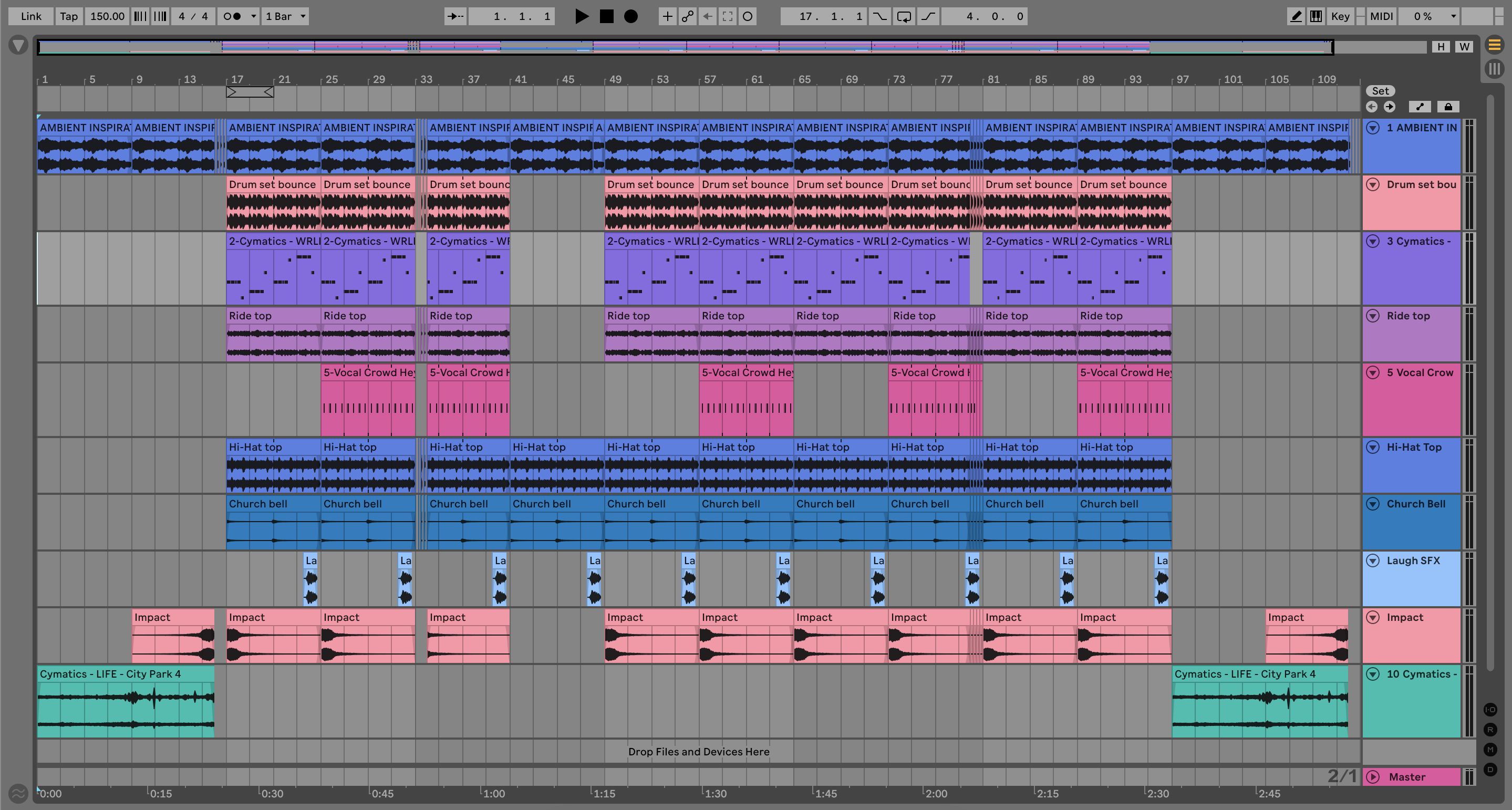Open Key map mode
This screenshot has height=810, width=1512.
[1340, 16]
